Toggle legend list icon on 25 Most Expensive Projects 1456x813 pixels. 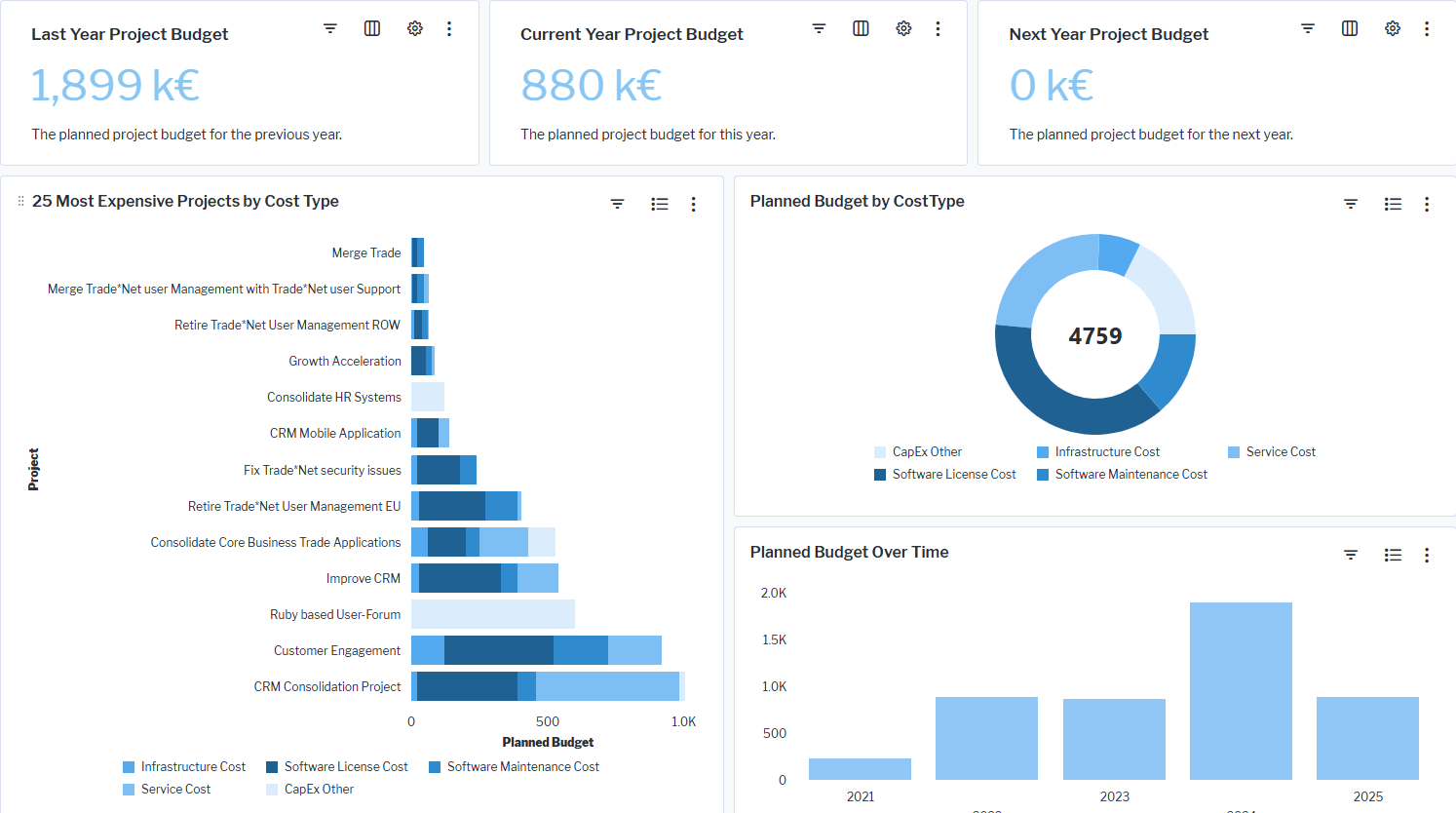pyautogui.click(x=660, y=204)
